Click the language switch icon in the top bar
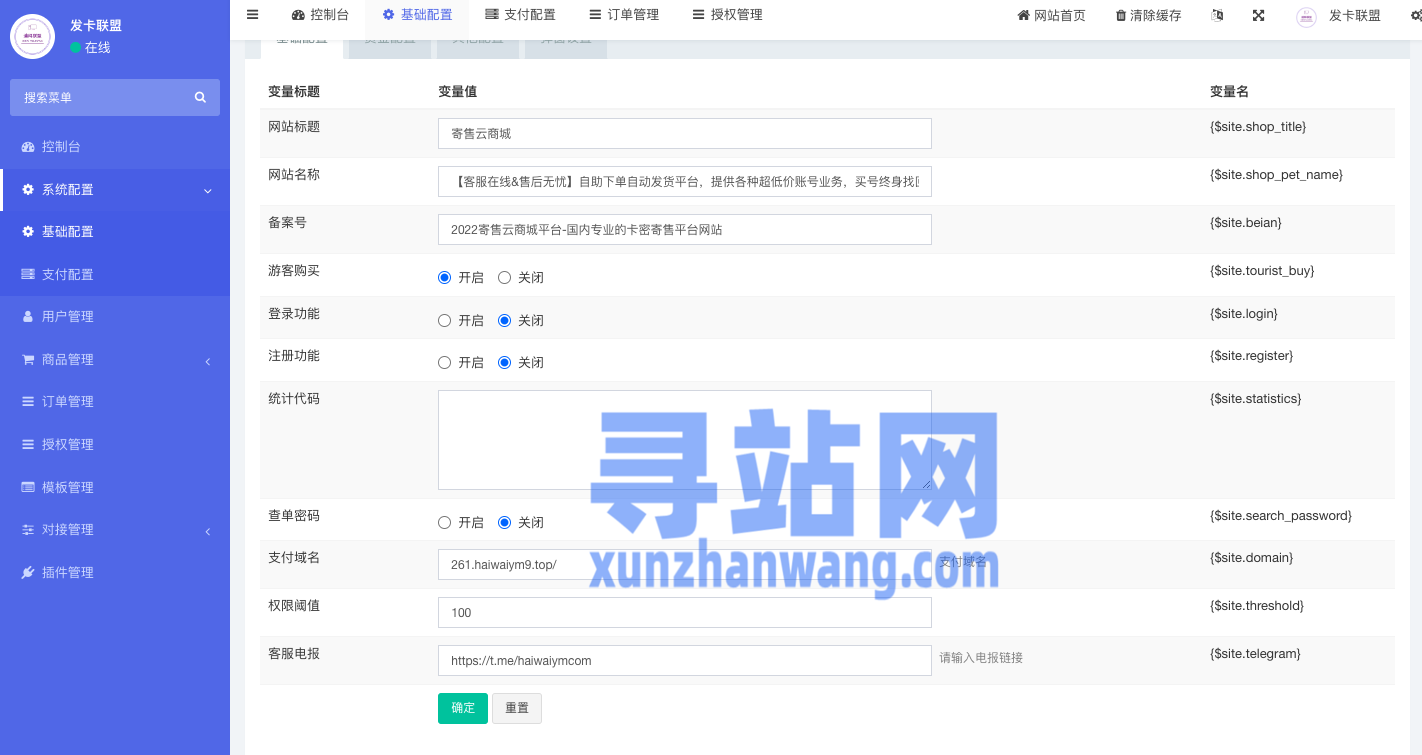This screenshot has height=755, width=1422. coord(1217,15)
